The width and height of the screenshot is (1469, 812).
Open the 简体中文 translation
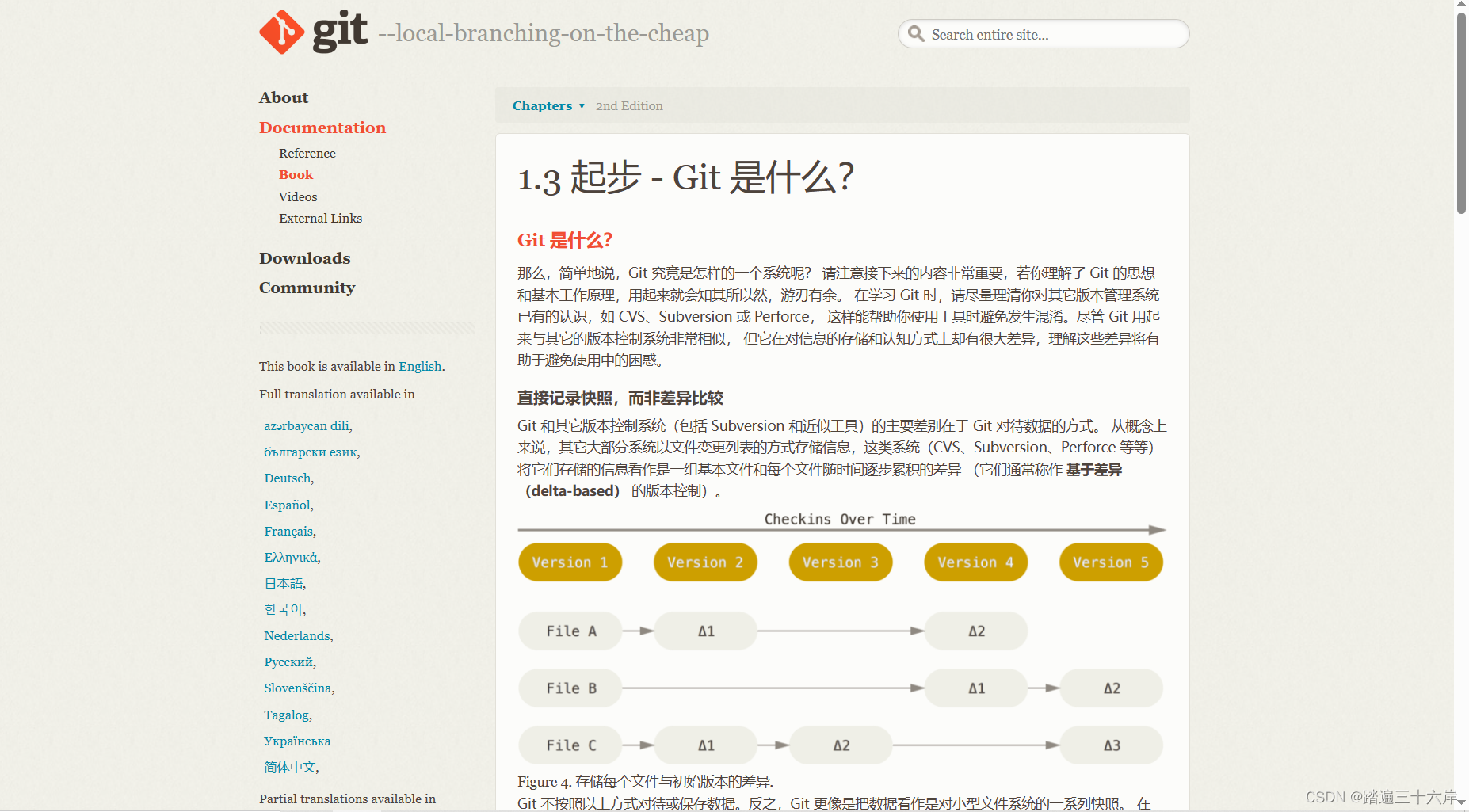coord(290,767)
